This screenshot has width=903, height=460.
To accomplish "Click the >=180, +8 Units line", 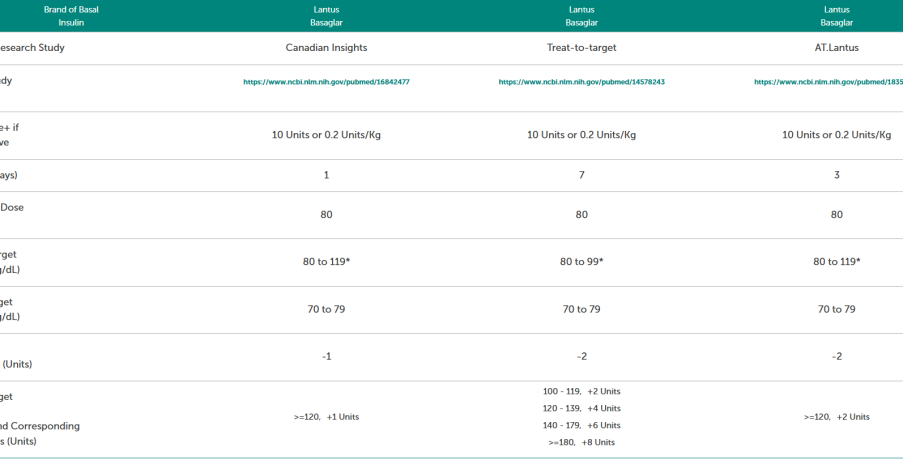I will 581,442.
